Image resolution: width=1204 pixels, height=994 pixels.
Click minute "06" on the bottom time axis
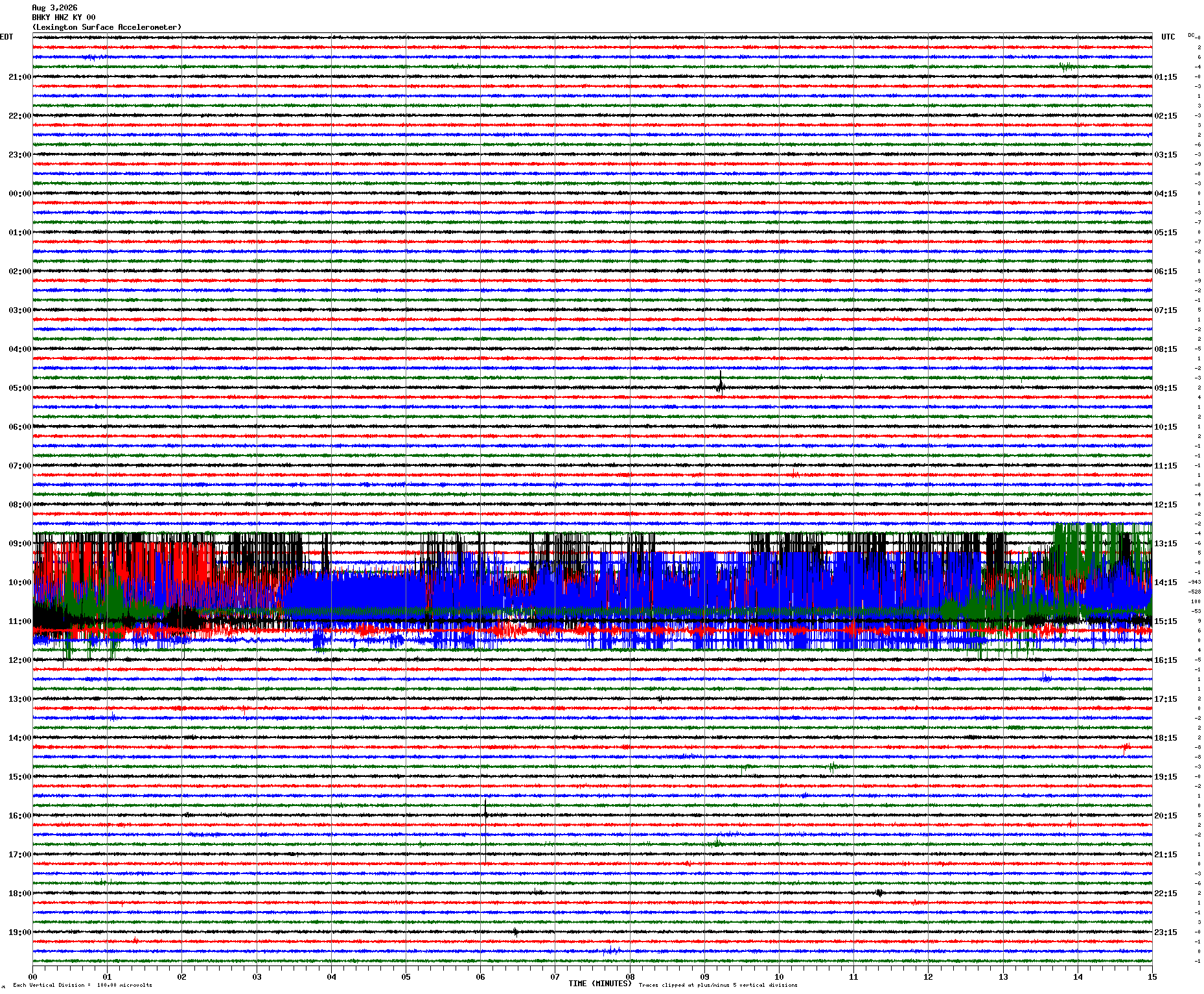click(481, 977)
